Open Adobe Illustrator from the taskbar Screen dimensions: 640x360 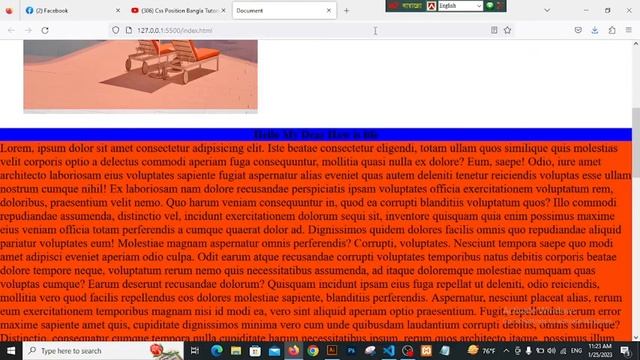coord(332,351)
